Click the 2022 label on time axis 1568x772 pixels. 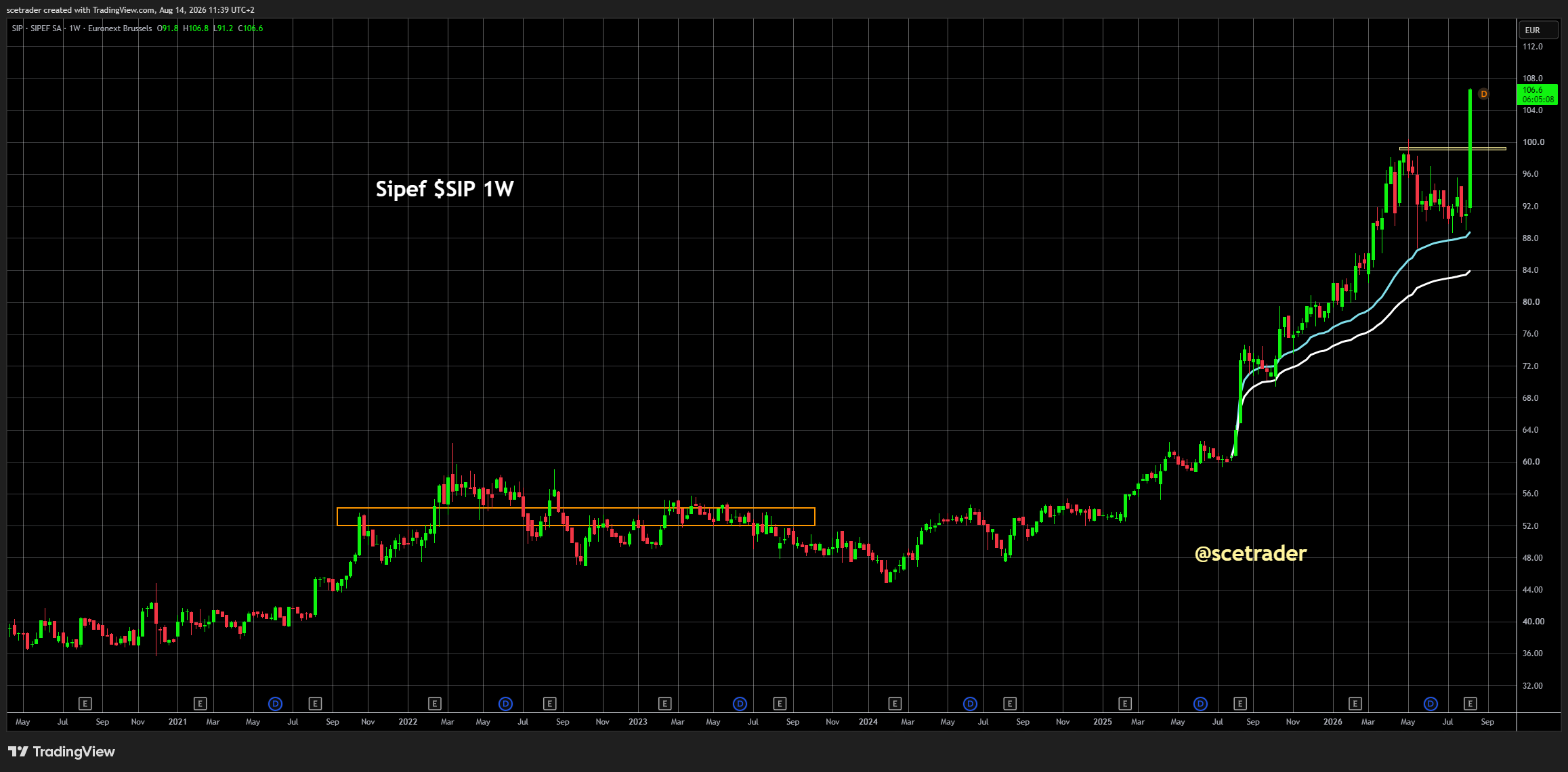(408, 722)
